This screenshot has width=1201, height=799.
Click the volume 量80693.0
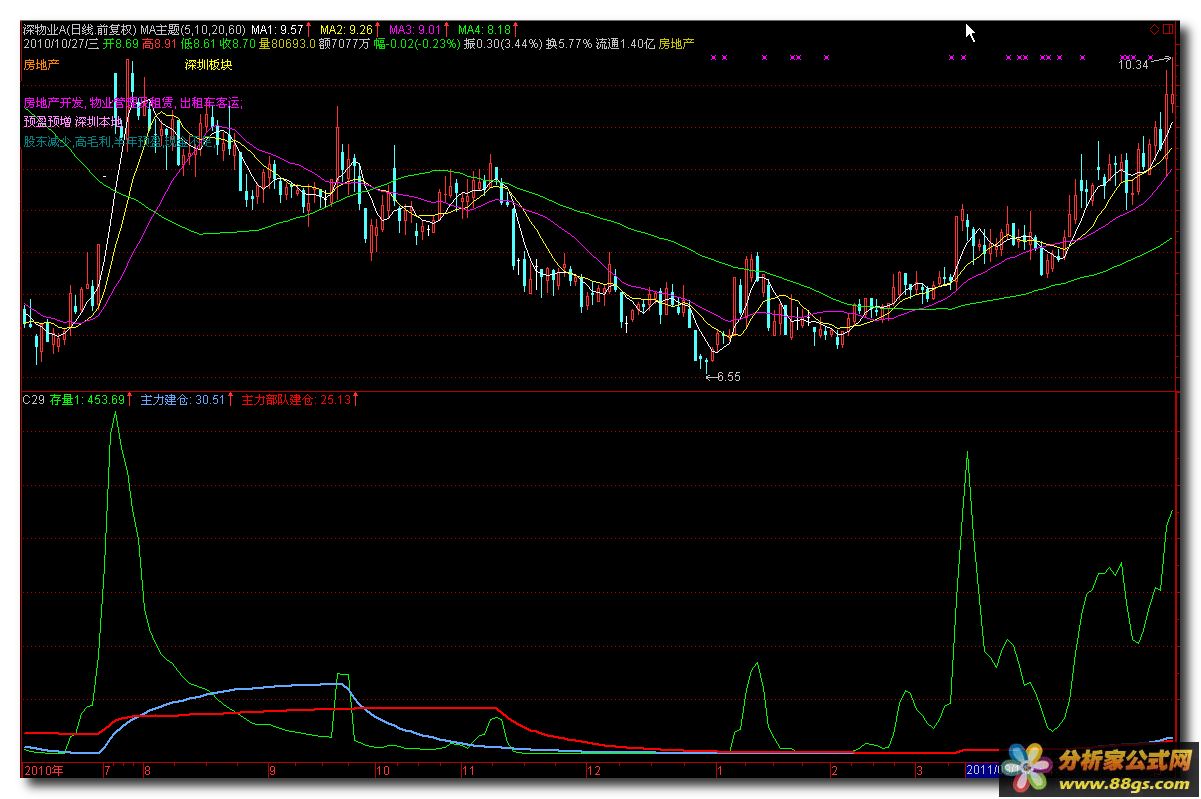pos(287,44)
